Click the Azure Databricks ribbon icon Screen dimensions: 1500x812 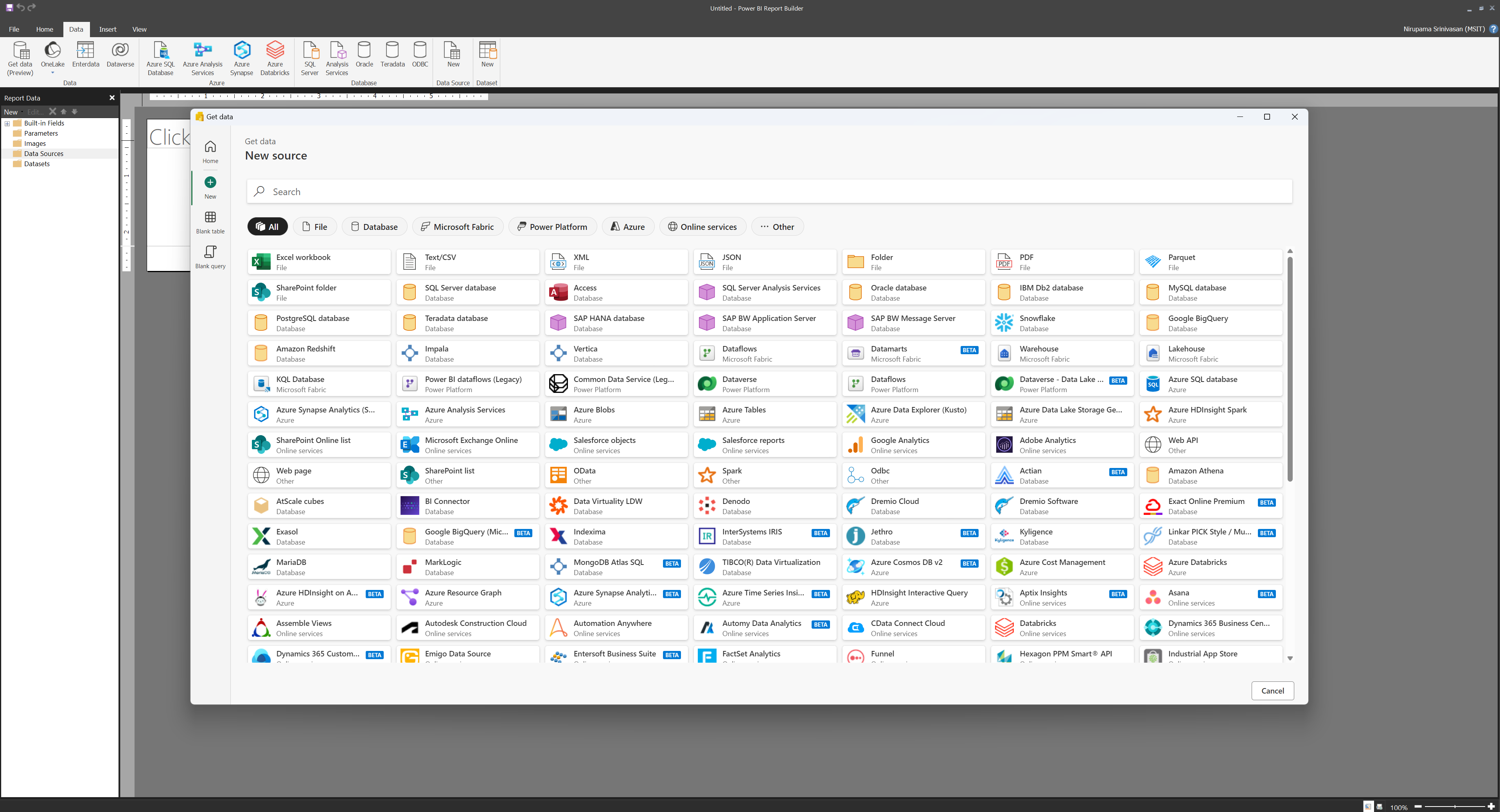(274, 57)
